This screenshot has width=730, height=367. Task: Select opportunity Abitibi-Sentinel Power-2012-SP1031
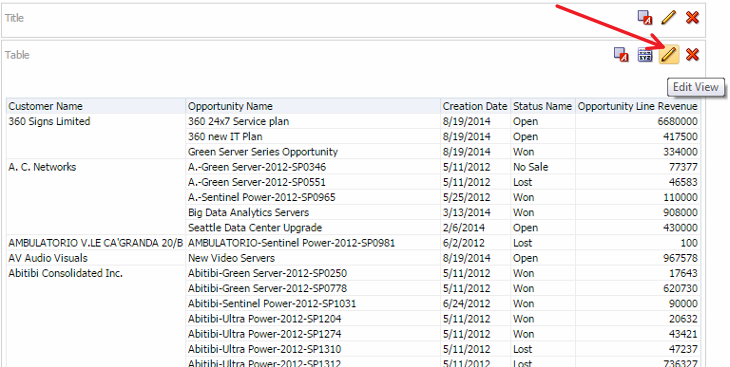(x=272, y=304)
